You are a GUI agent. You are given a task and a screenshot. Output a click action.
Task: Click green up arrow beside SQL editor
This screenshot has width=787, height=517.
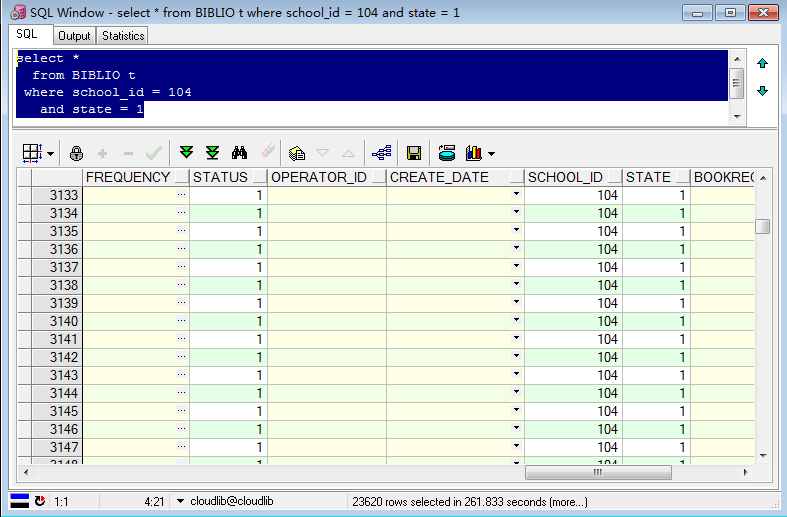coord(762,63)
